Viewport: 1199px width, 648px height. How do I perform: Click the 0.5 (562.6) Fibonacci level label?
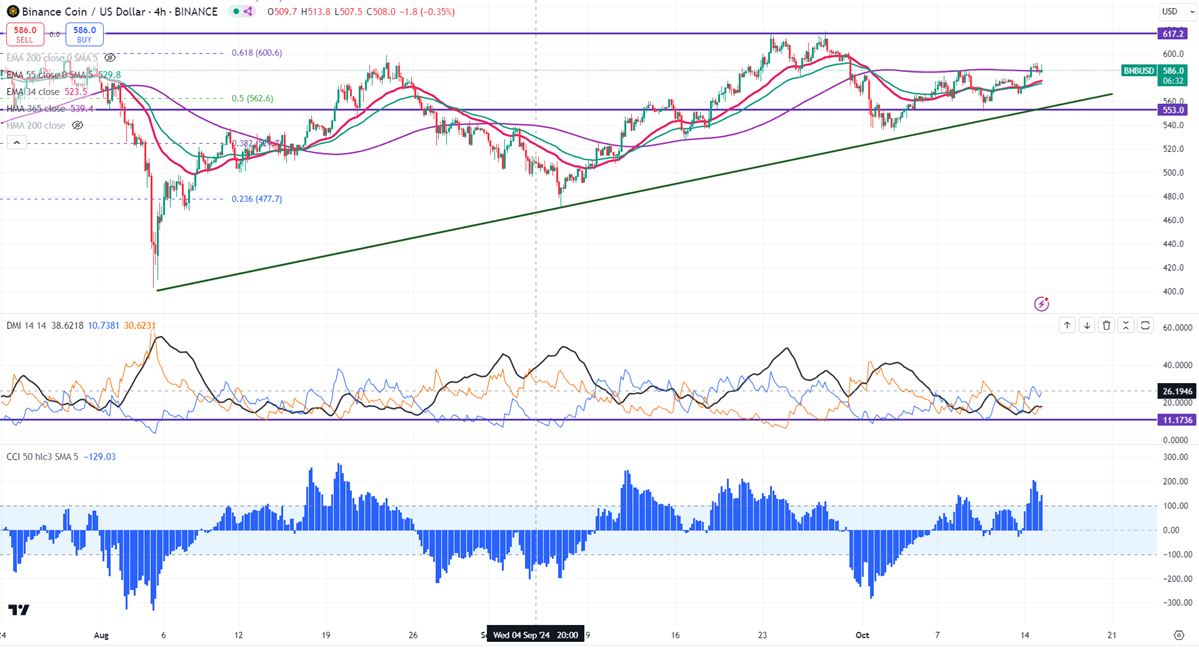(252, 98)
